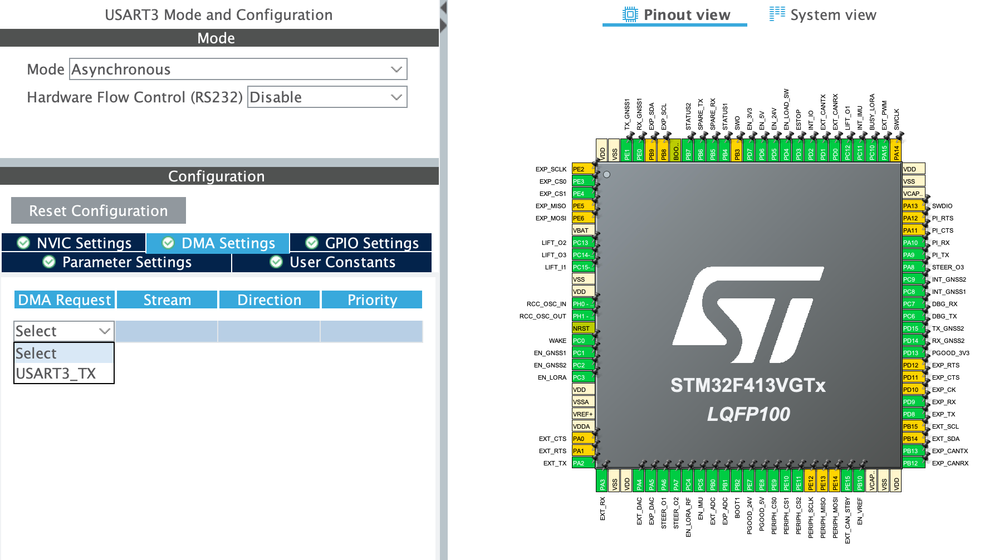Open User Constants tab
The image size is (999, 560).
[332, 262]
